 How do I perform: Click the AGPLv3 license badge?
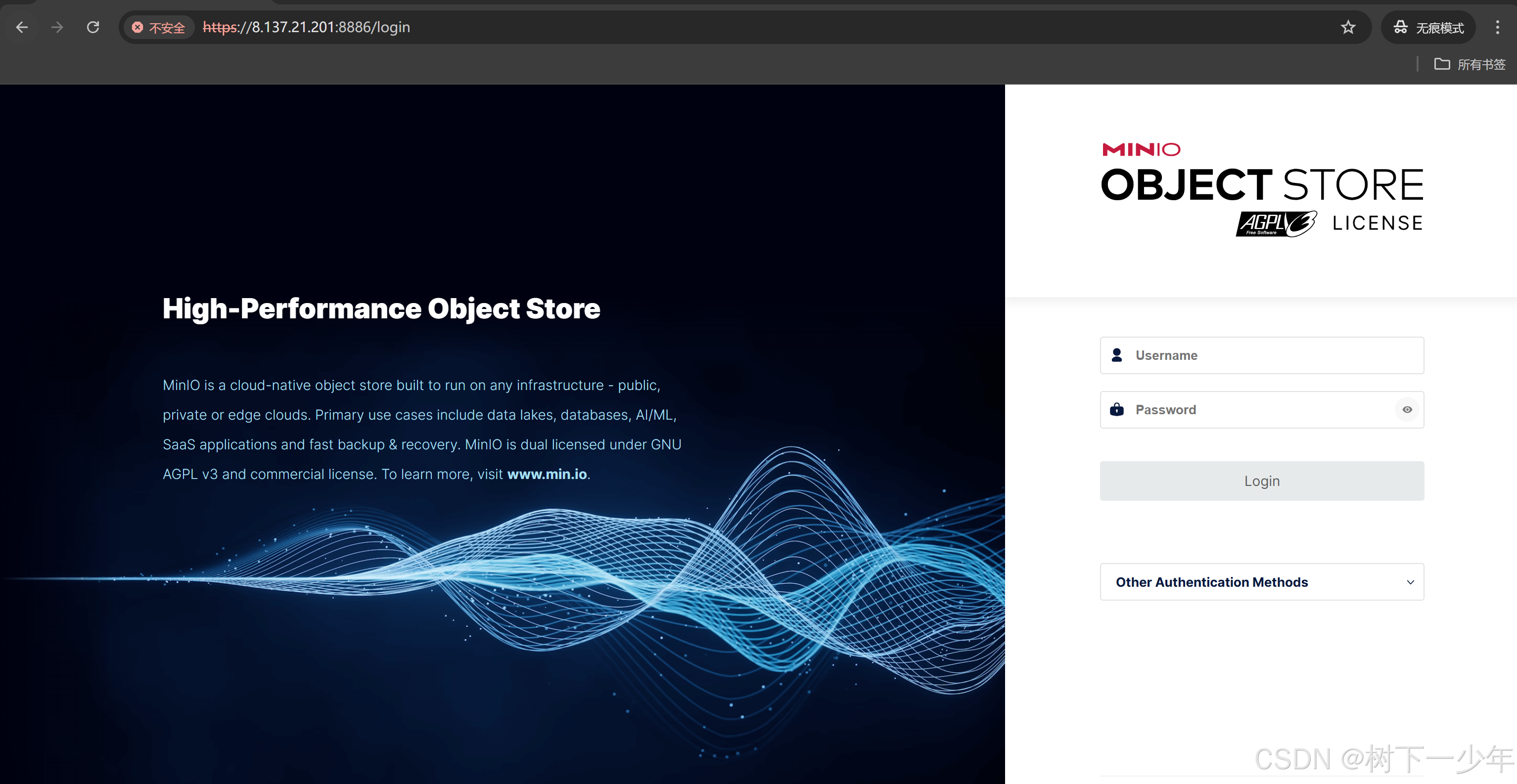(1276, 223)
